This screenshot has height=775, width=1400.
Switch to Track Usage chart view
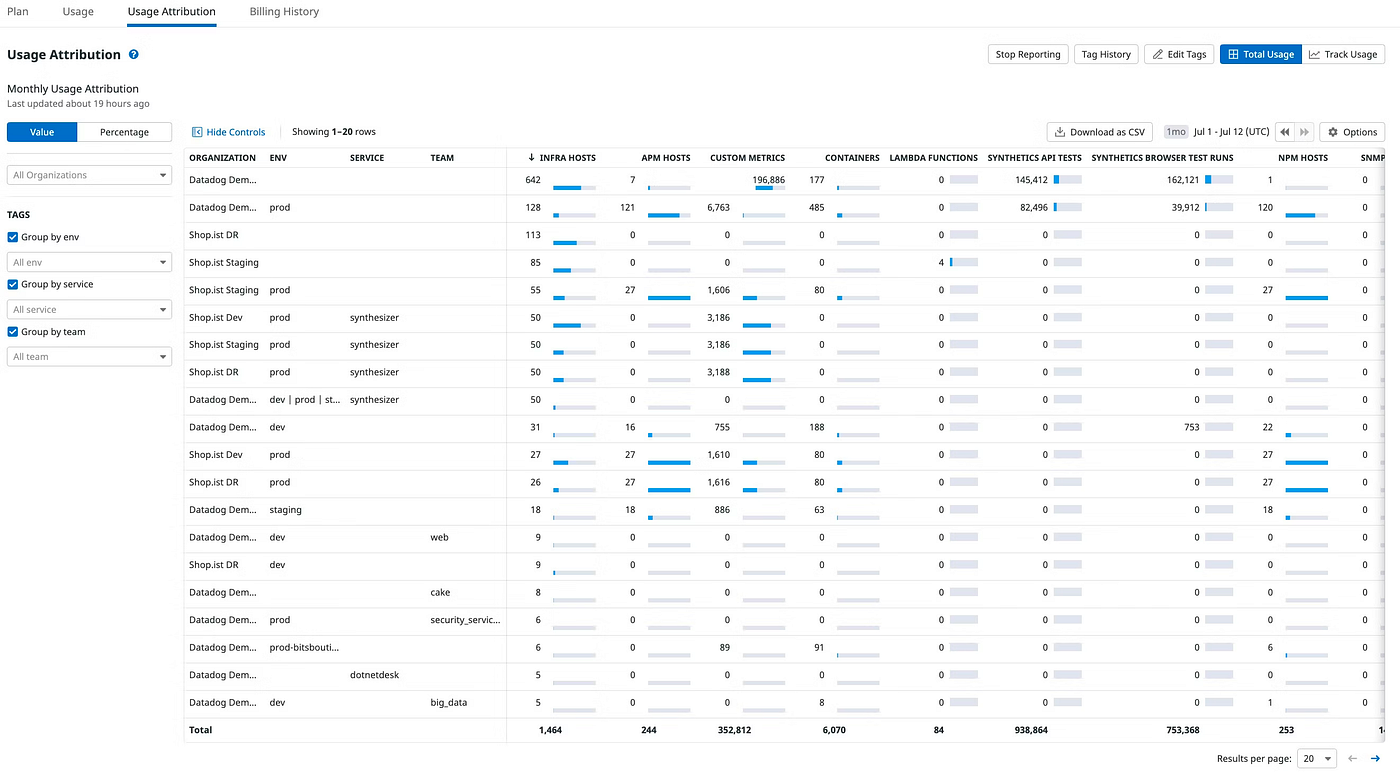tap(1342, 55)
